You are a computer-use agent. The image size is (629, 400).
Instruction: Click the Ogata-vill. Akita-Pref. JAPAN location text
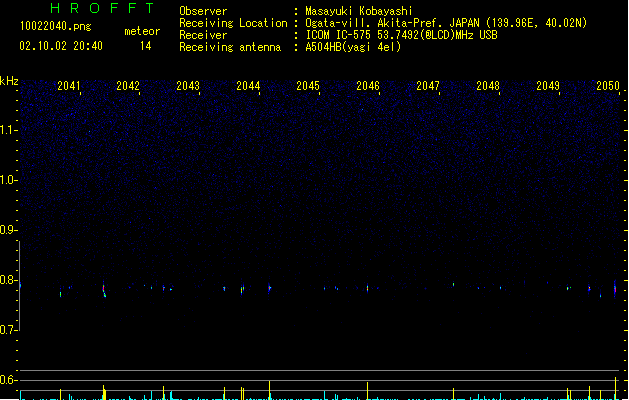tap(446, 23)
